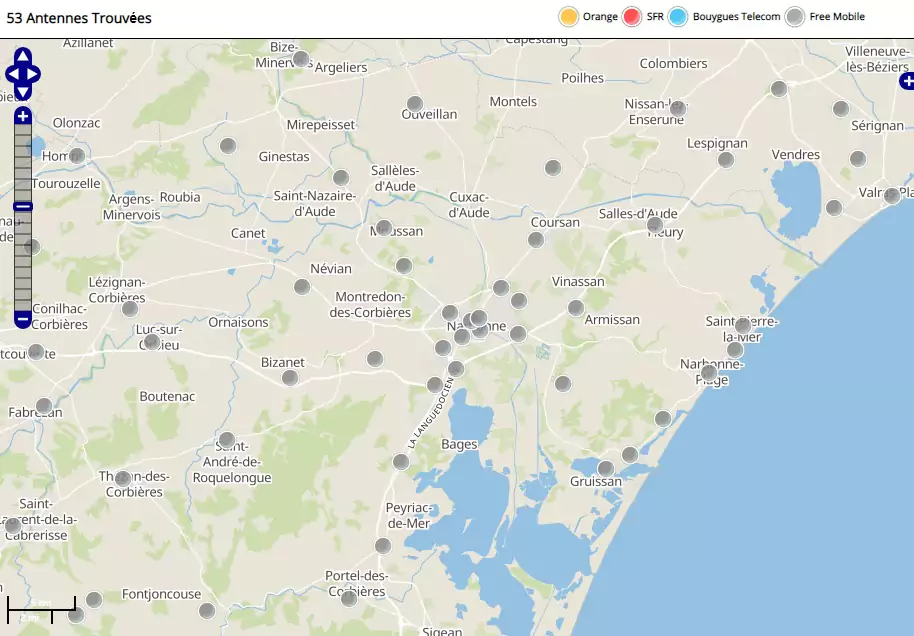Viewport: 914px width, 636px height.
Task: Expand the layer switcher plus at right edge
Action: (x=906, y=80)
